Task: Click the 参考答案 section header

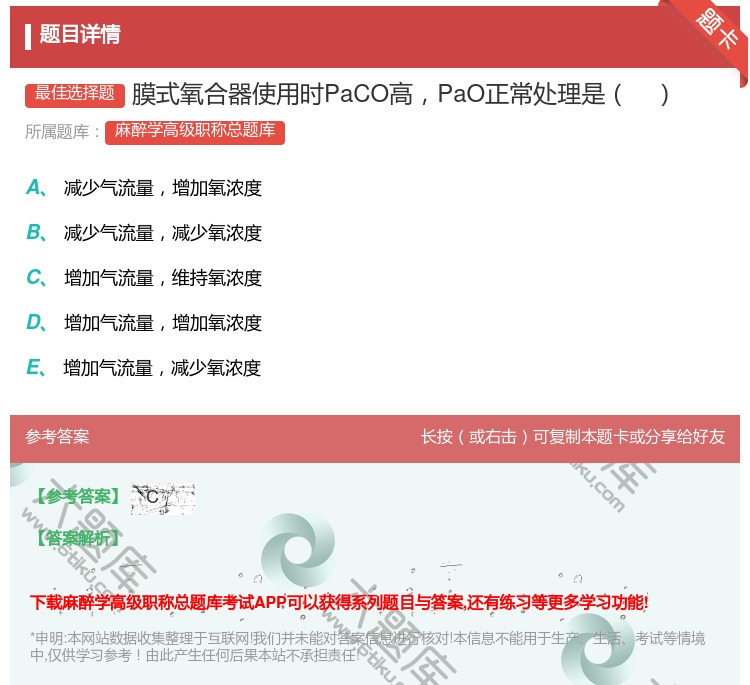Action: tap(57, 437)
